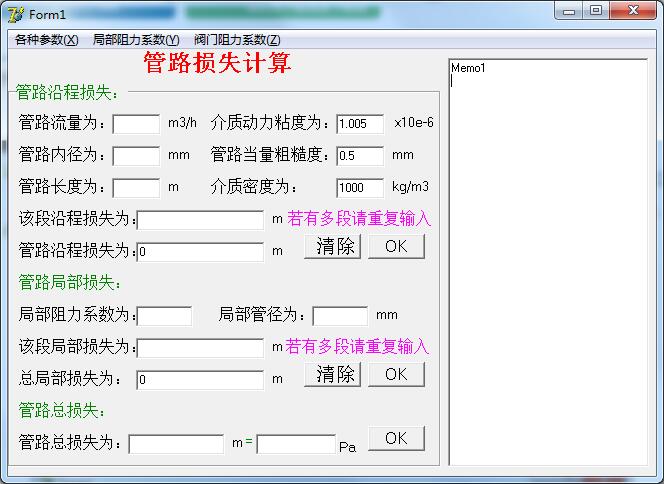The image size is (664, 484).
Task: Click inside the Memo1 text area
Action: (x=548, y=263)
